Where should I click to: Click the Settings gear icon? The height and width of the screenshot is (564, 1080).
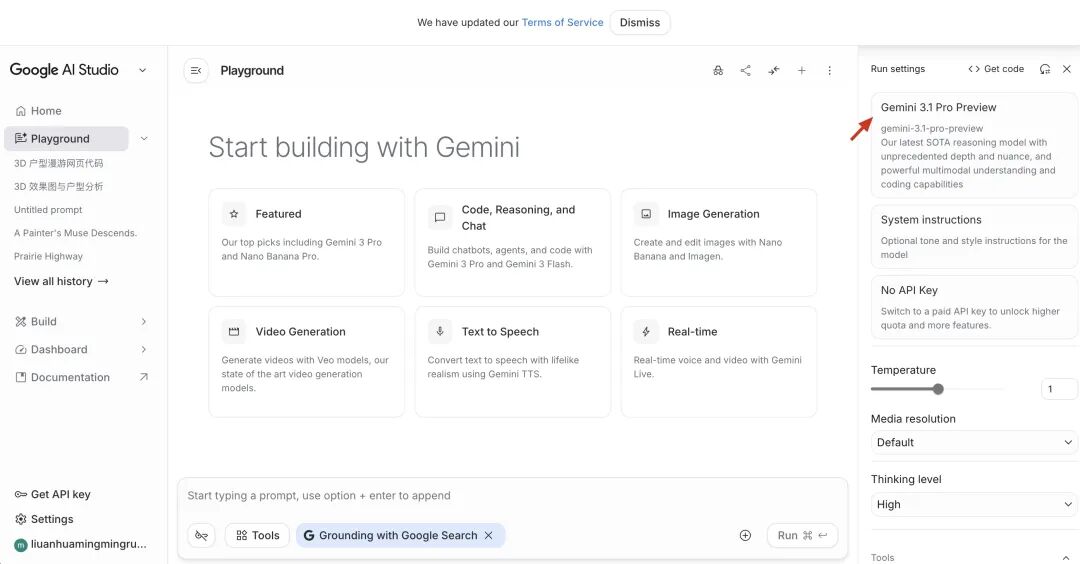(21, 519)
